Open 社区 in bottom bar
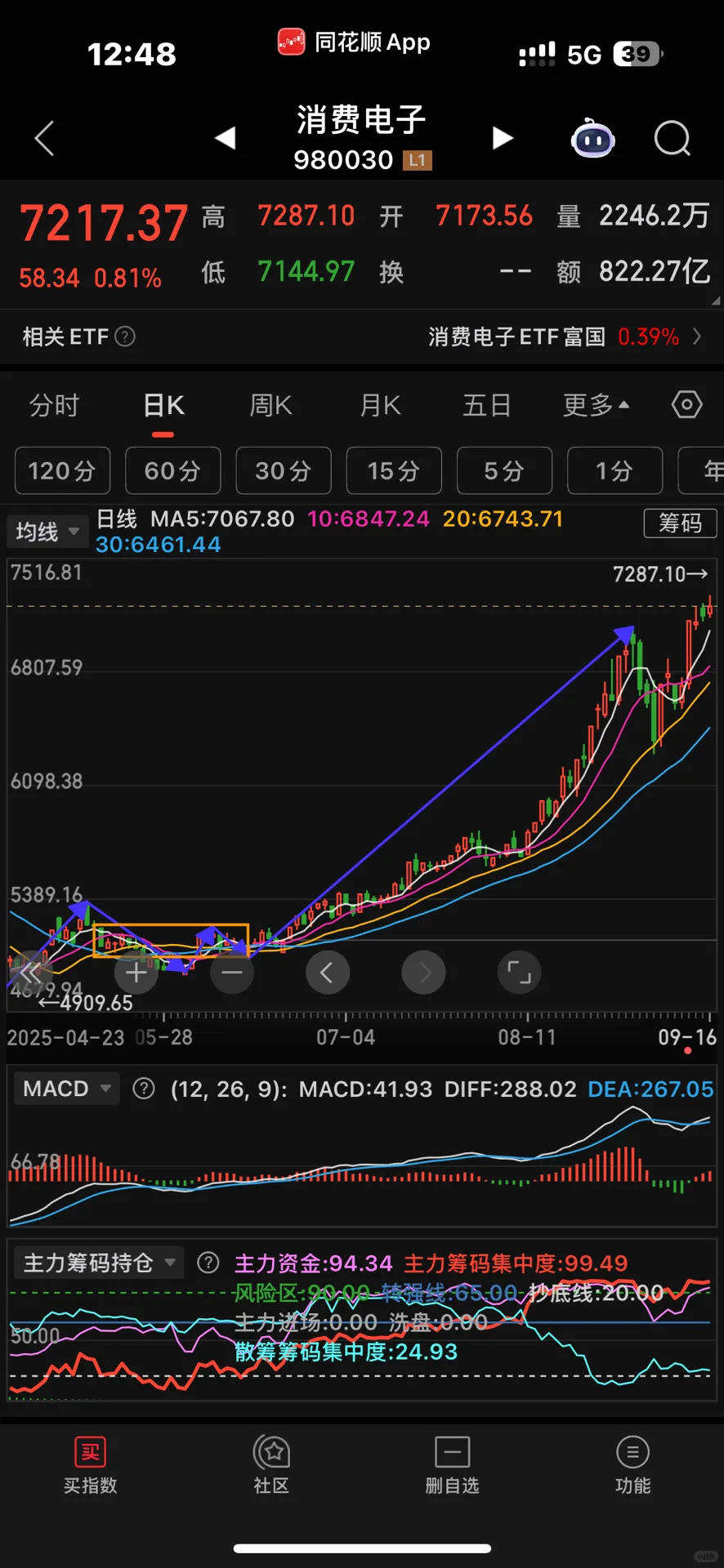 [271, 1466]
